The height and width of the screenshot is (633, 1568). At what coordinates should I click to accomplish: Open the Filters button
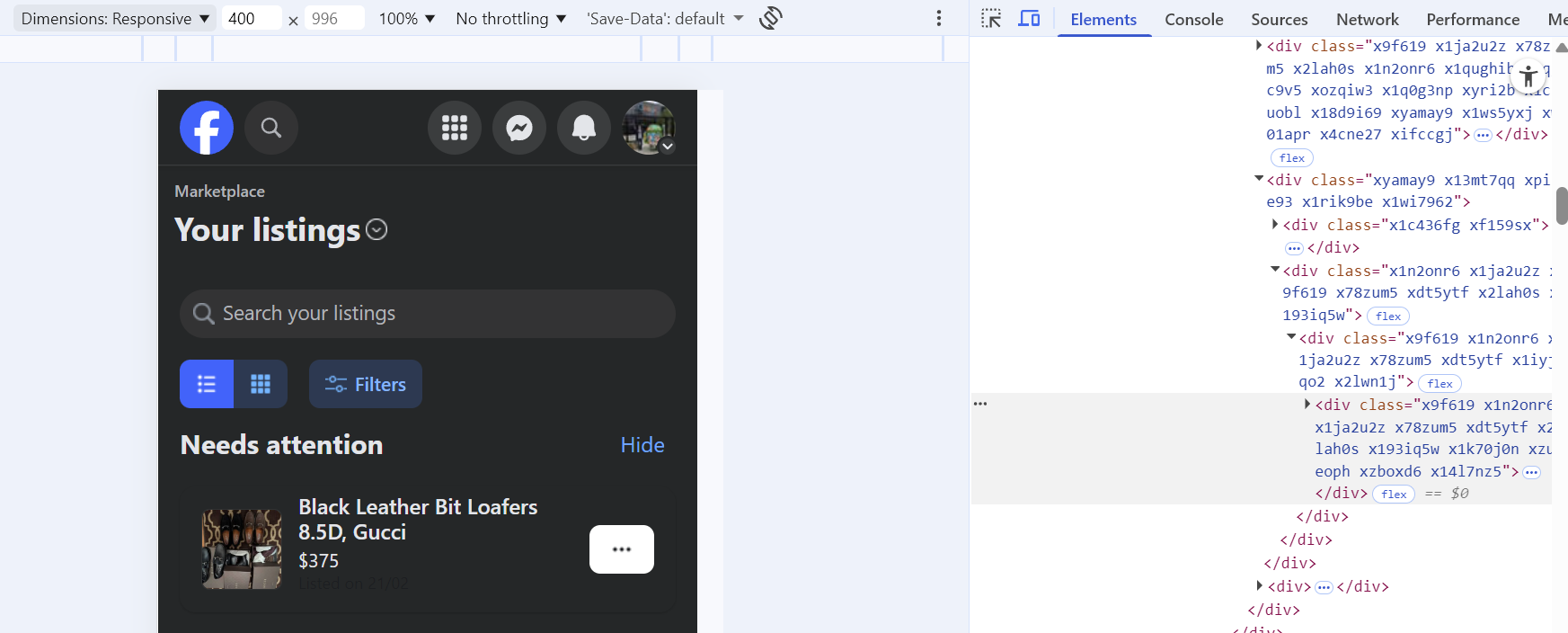click(366, 384)
